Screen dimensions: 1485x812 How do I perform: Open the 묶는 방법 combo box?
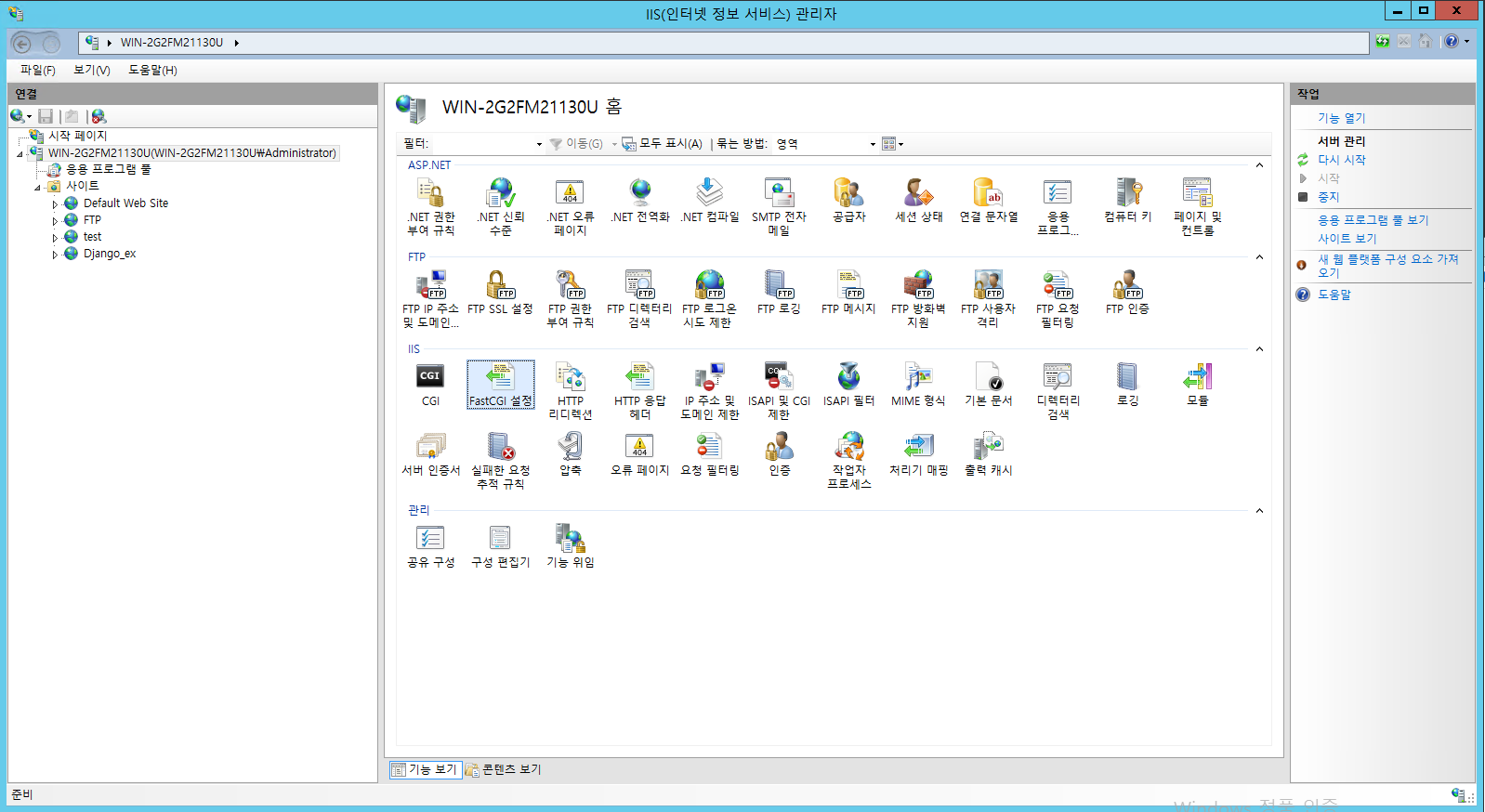(826, 144)
